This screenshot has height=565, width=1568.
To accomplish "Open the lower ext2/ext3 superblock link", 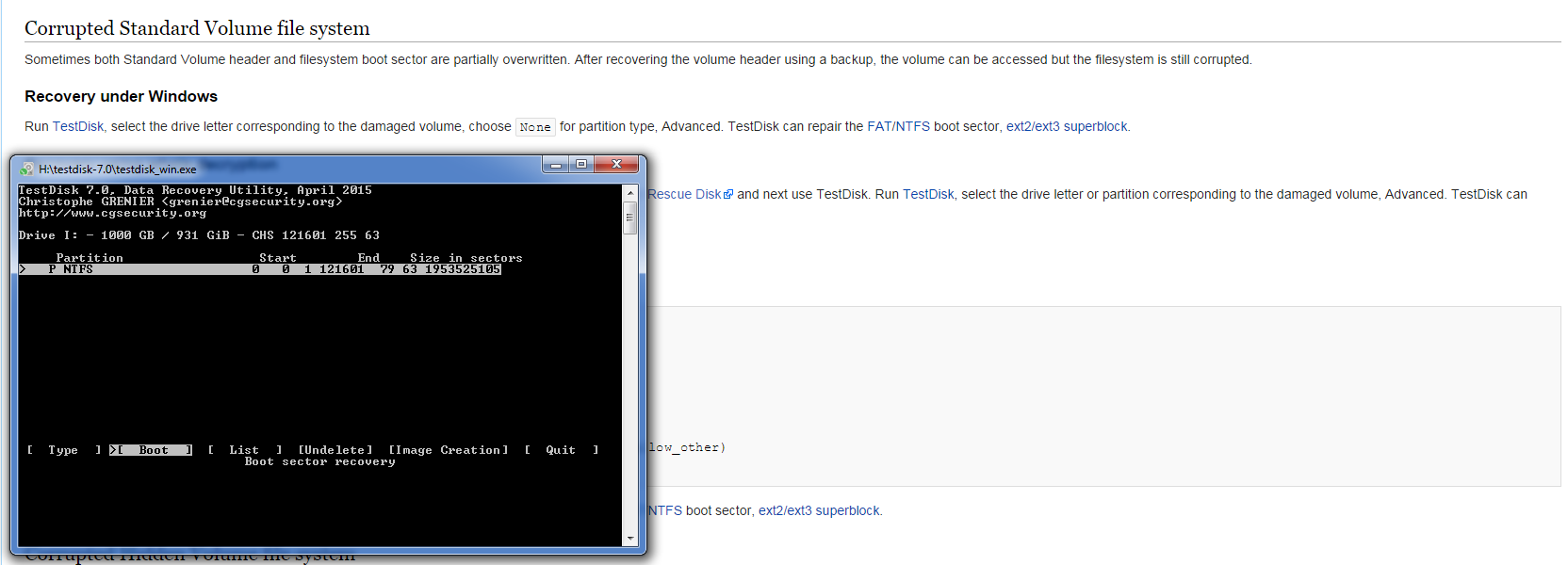I will (x=819, y=510).
